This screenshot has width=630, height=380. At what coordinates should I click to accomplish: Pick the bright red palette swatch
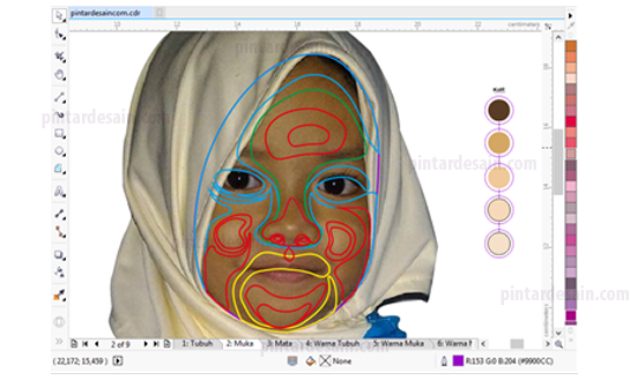571,121
